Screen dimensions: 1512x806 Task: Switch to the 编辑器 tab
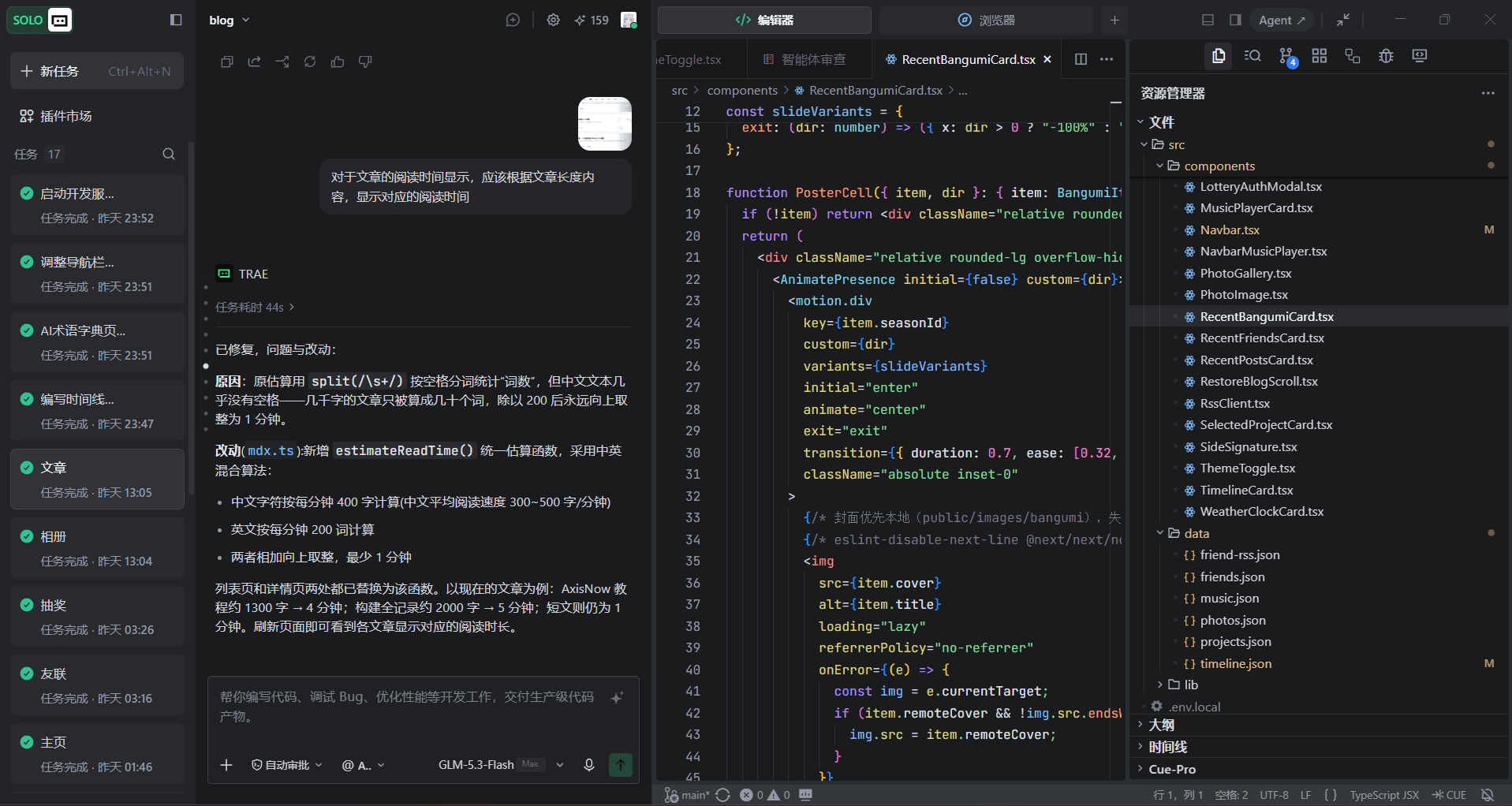pos(764,20)
